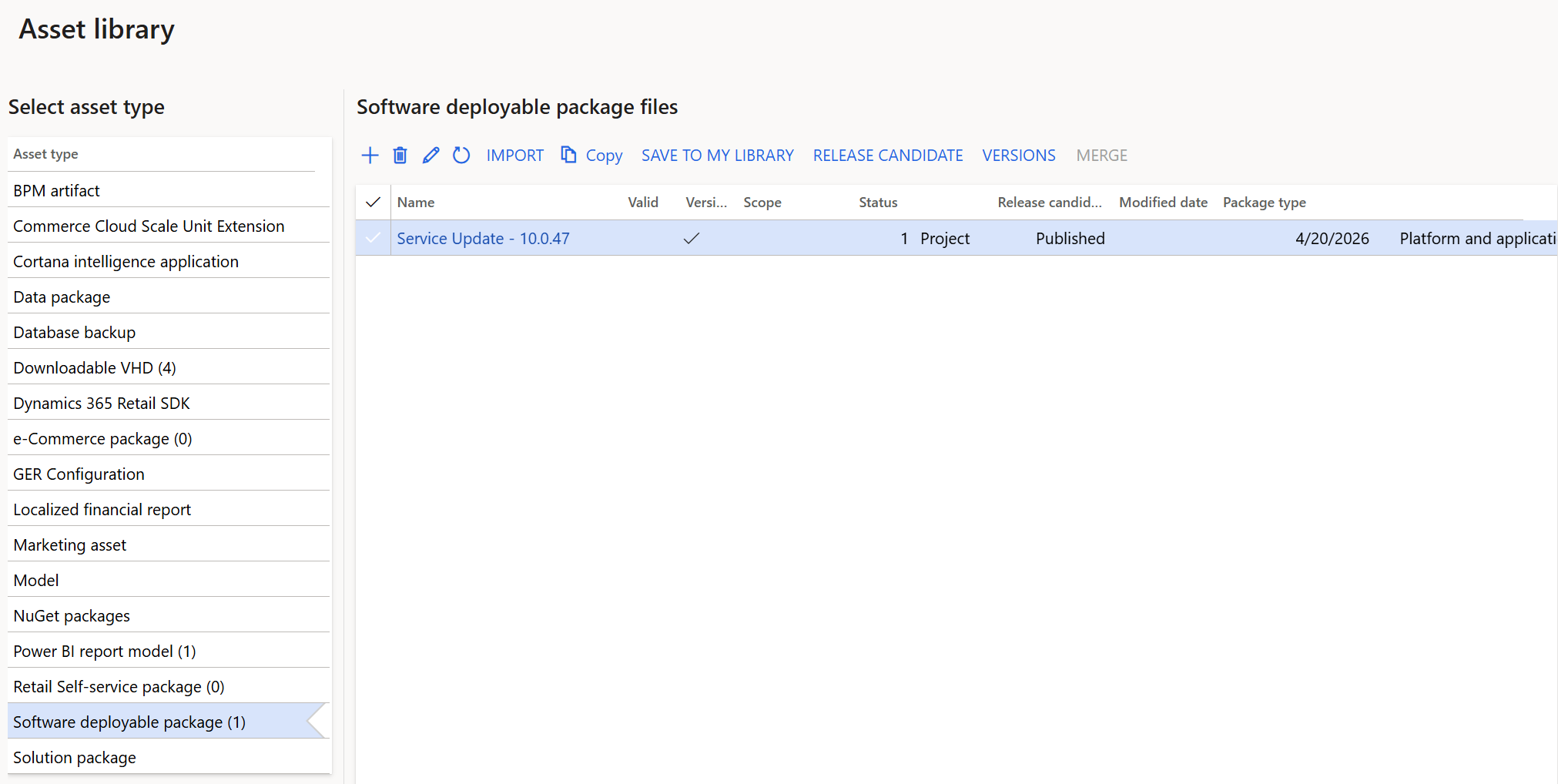Click the Edit pencil icon

pyautogui.click(x=431, y=156)
